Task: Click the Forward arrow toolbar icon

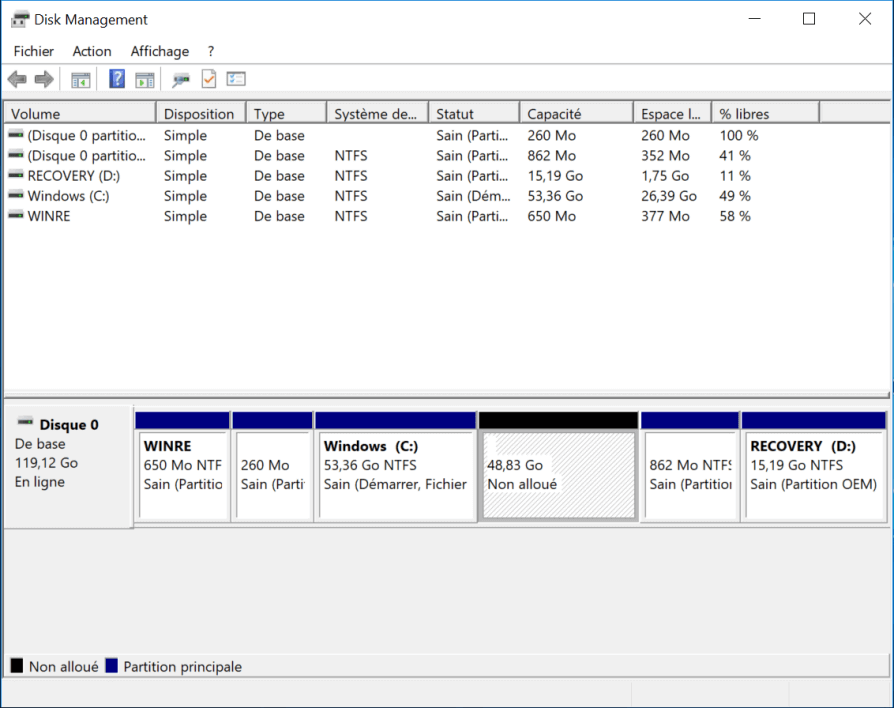Action: (44, 79)
